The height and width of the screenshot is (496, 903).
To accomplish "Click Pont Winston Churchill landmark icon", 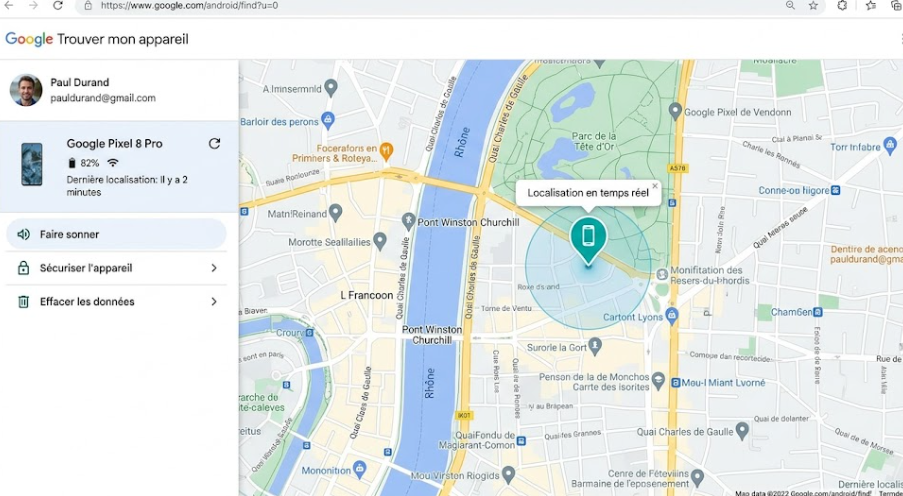I will 408,220.
